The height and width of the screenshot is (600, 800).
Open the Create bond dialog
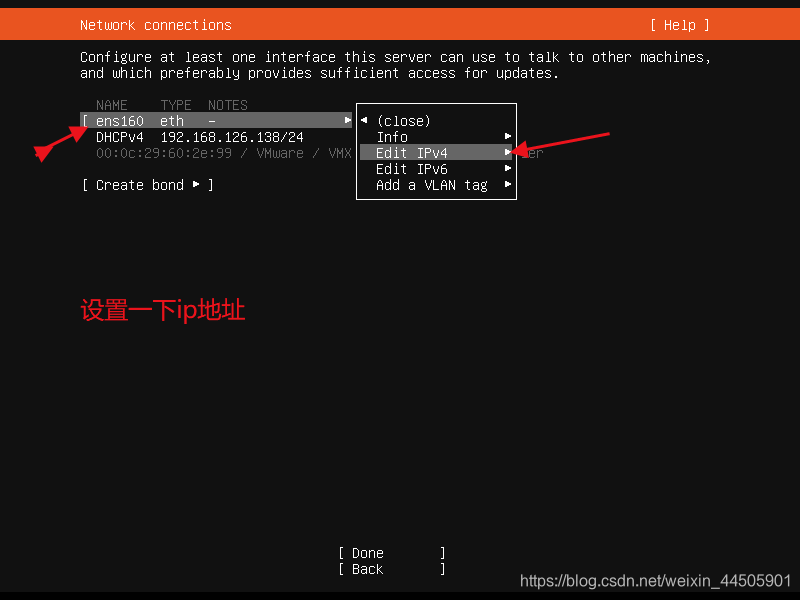tap(147, 185)
